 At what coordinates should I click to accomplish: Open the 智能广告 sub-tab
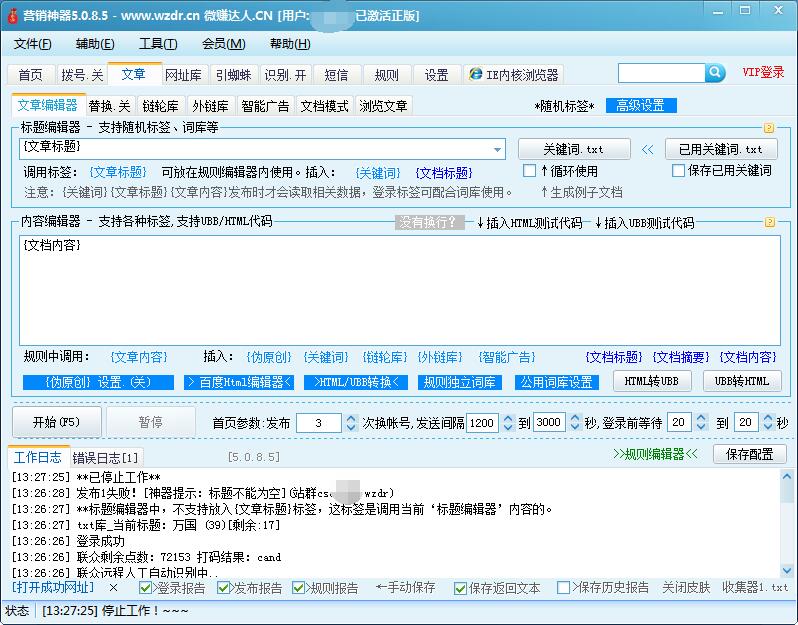(265, 106)
